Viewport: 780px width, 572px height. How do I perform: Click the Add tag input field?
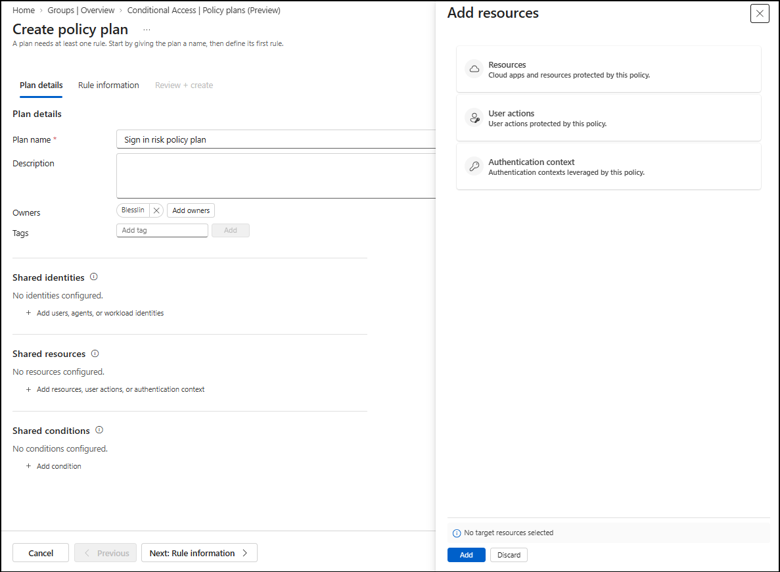(162, 230)
